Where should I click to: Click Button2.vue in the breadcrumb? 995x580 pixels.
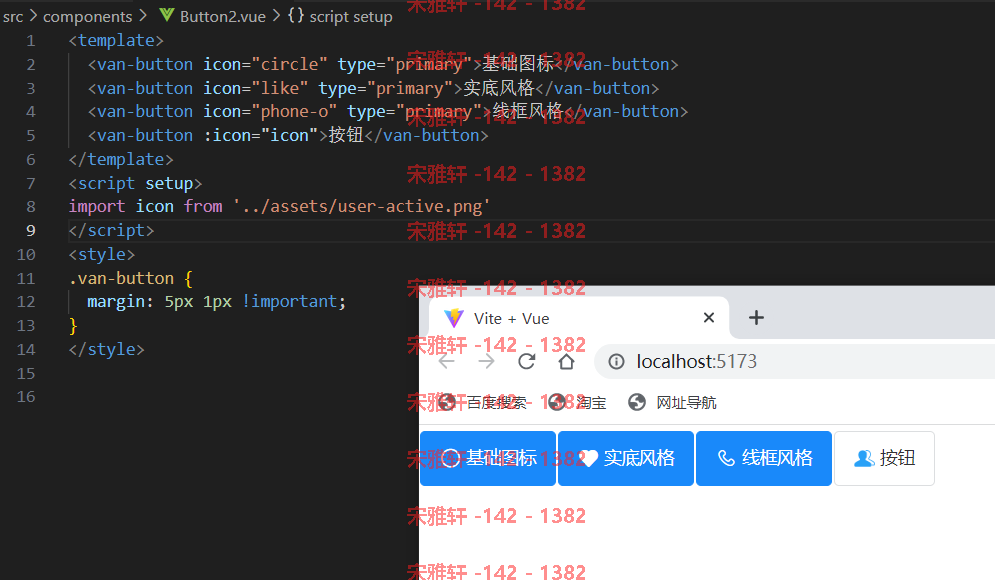tap(223, 16)
